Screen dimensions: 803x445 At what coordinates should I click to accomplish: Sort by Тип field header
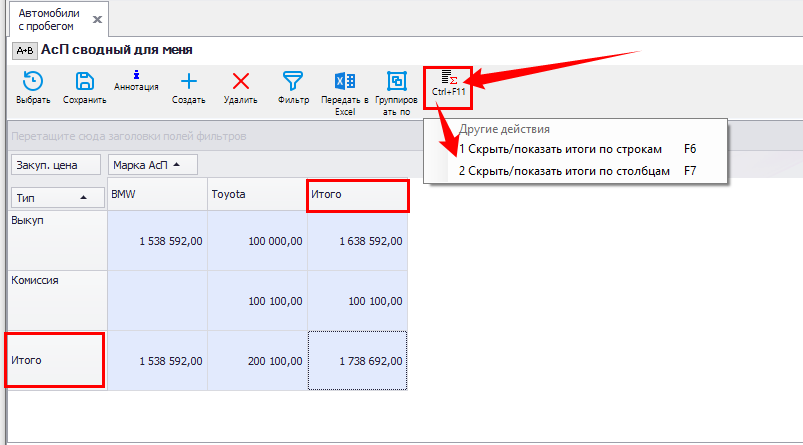[56, 198]
